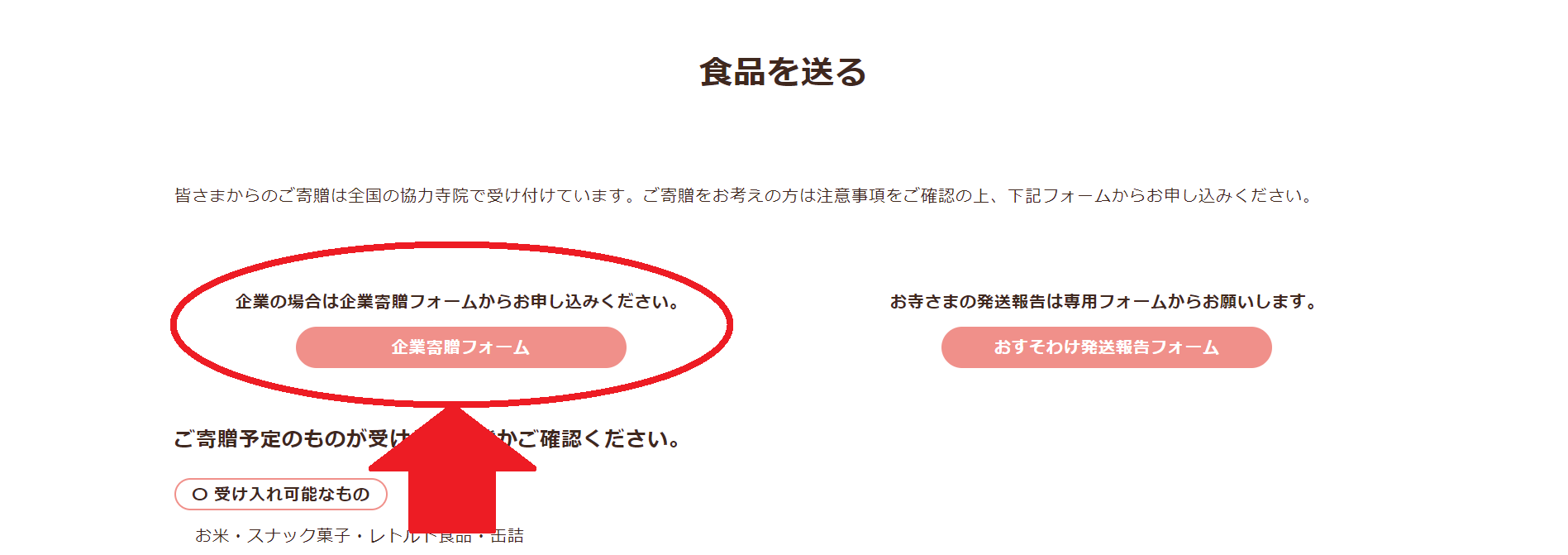
Task: Open the 企業寄贈フォーム button
Action: (x=460, y=347)
